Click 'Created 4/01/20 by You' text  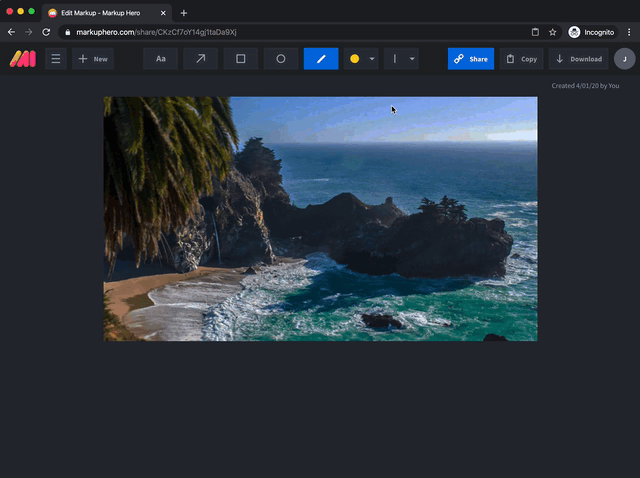click(585, 86)
